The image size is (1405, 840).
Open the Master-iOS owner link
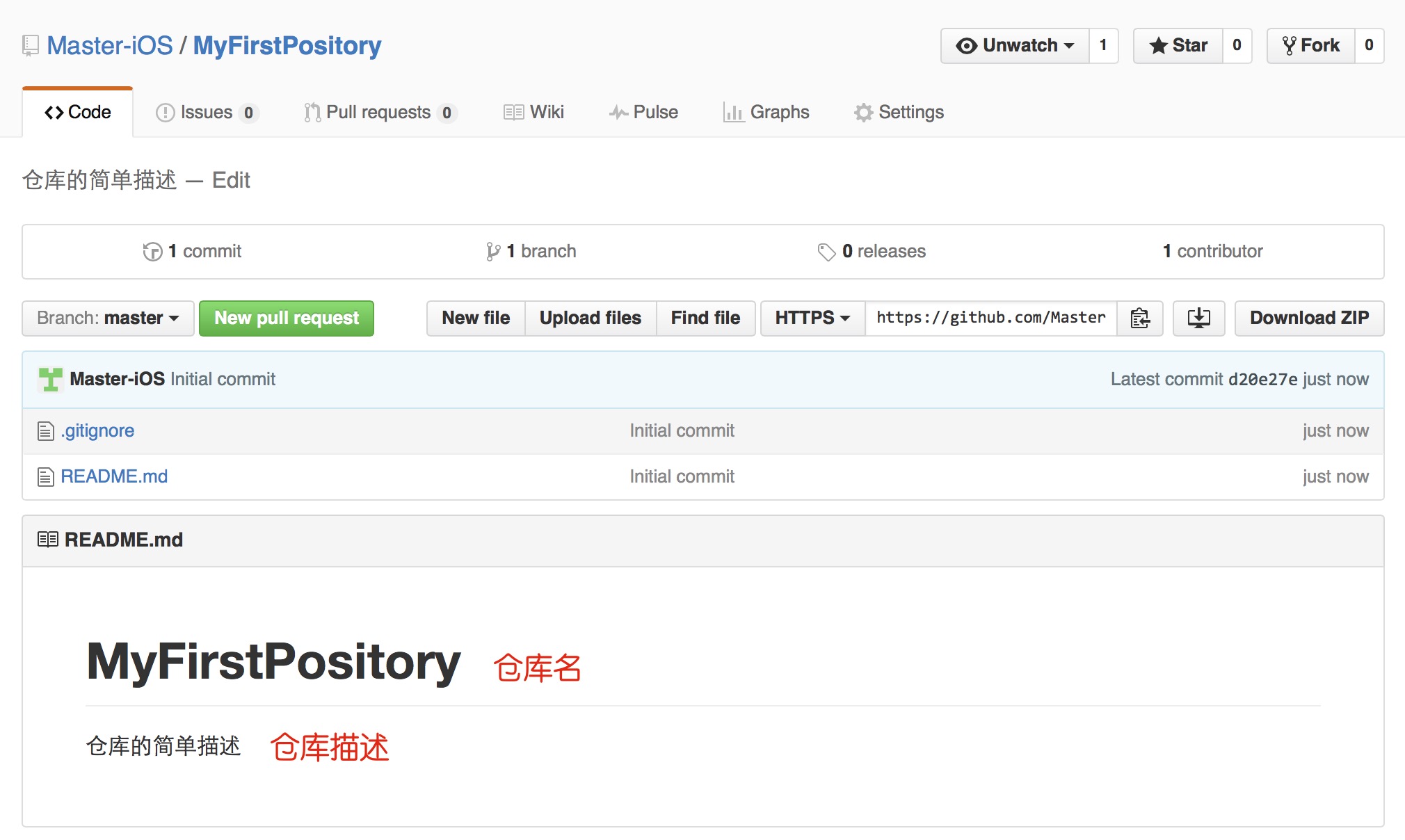pyautogui.click(x=110, y=45)
